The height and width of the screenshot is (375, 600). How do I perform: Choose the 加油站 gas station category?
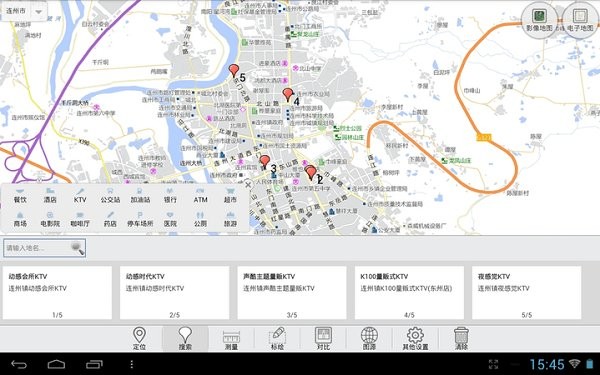coord(140,196)
